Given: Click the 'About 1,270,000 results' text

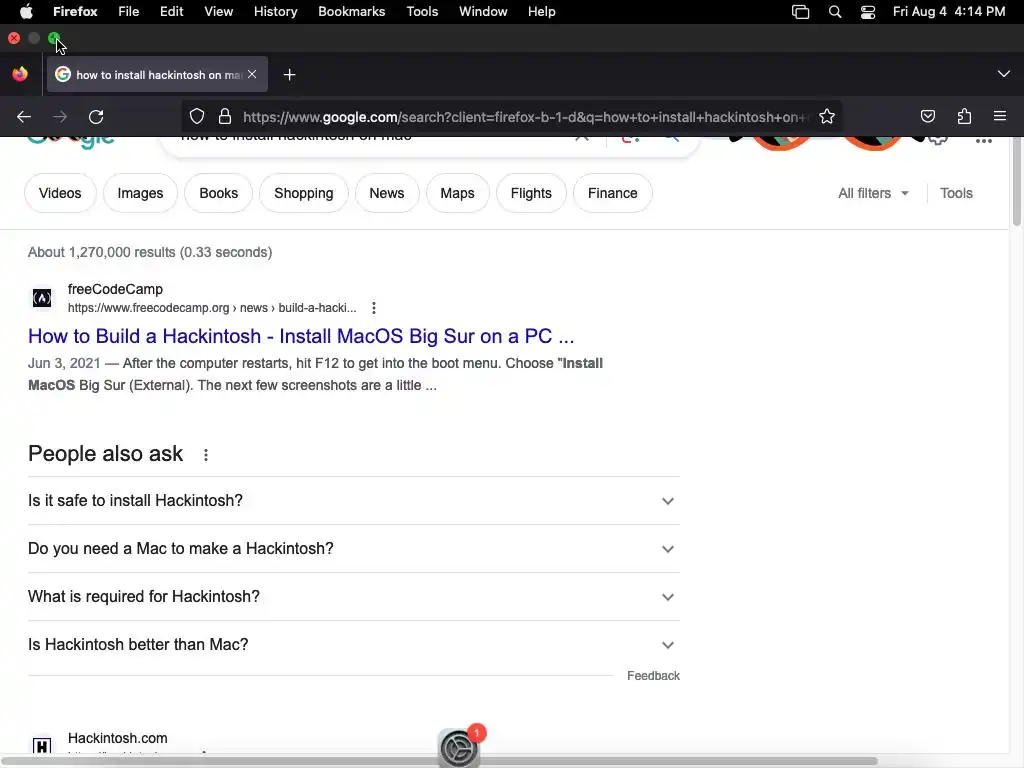Looking at the screenshot, I should [150, 252].
